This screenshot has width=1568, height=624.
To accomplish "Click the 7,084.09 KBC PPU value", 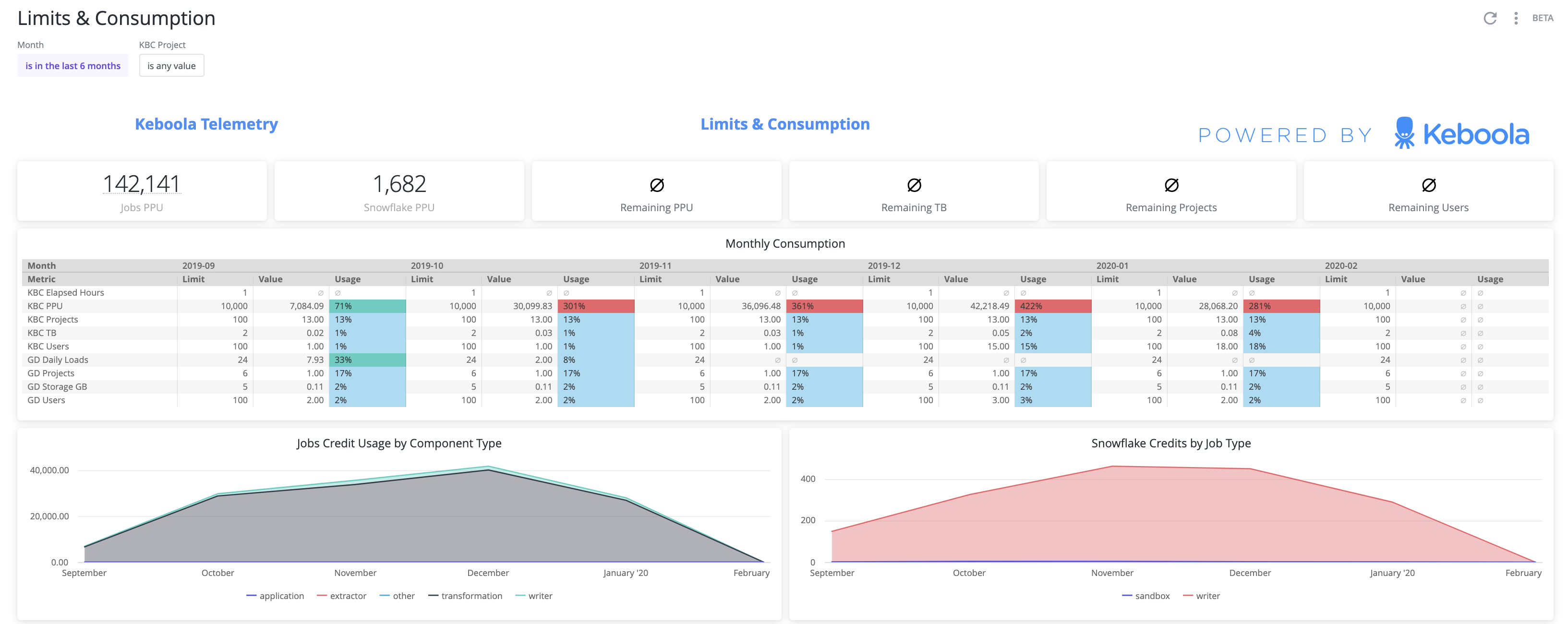I will coord(307,306).
